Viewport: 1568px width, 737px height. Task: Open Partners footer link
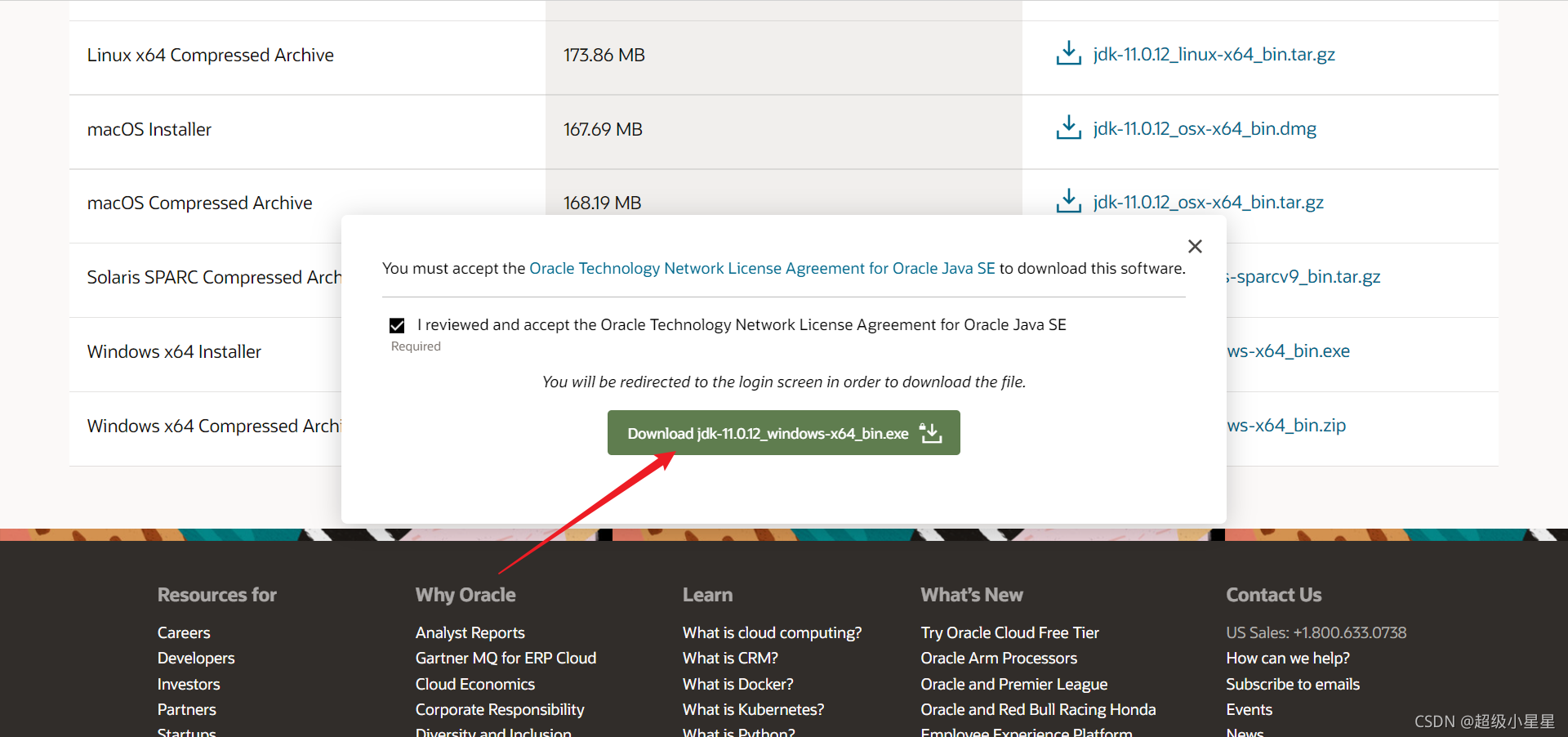click(187, 709)
